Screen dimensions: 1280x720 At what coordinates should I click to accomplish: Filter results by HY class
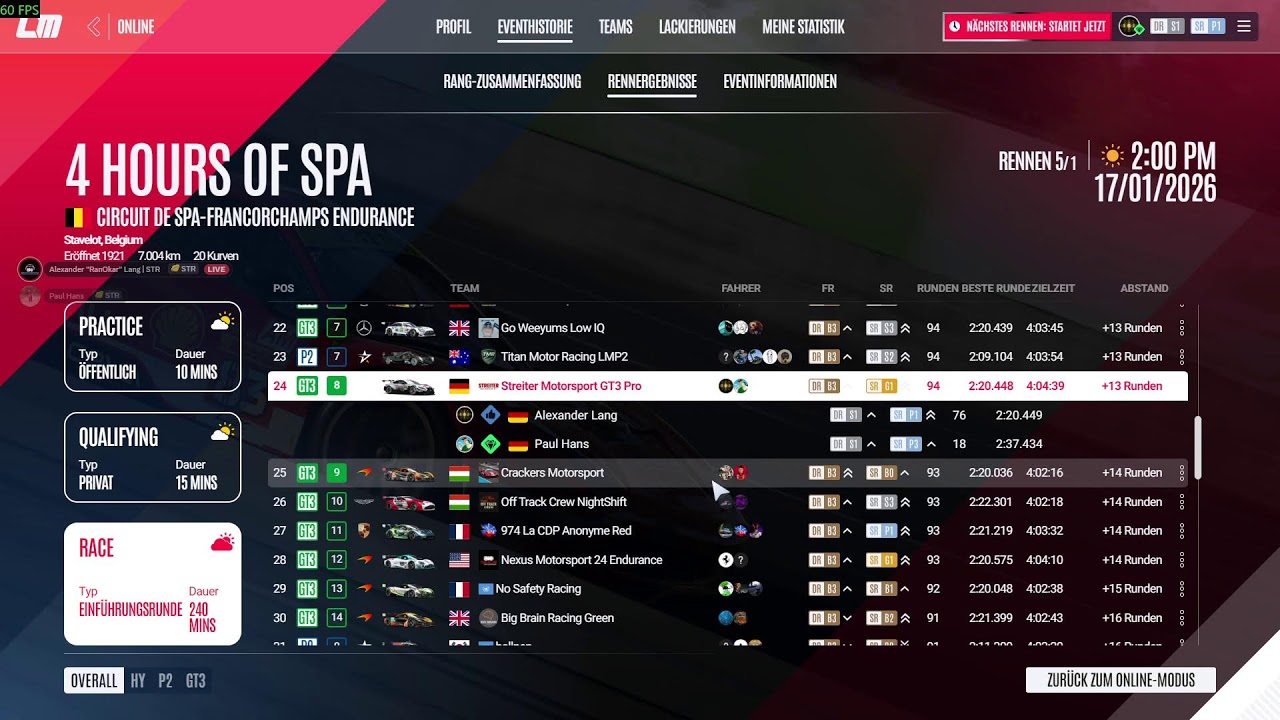[138, 681]
